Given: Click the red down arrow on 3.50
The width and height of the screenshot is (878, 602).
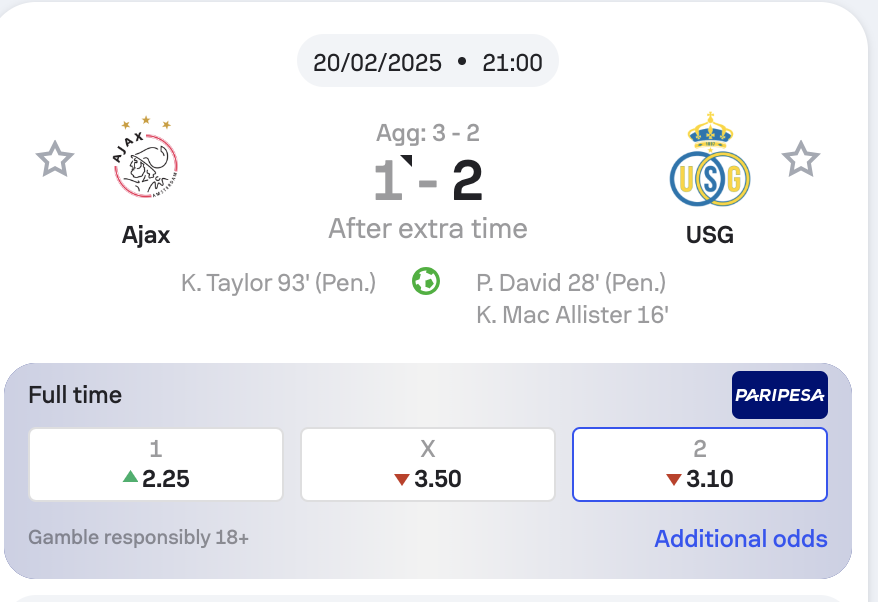Looking at the screenshot, I should point(402,479).
